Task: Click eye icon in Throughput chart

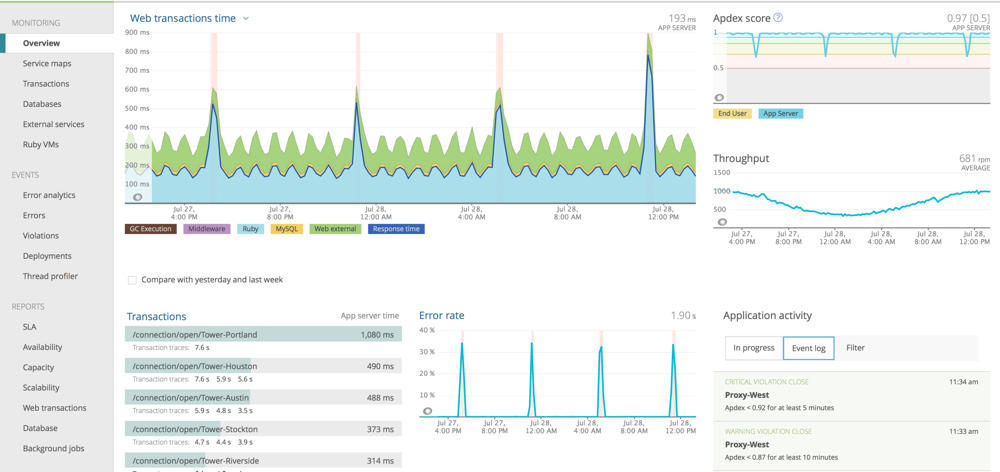Action: [x=722, y=222]
